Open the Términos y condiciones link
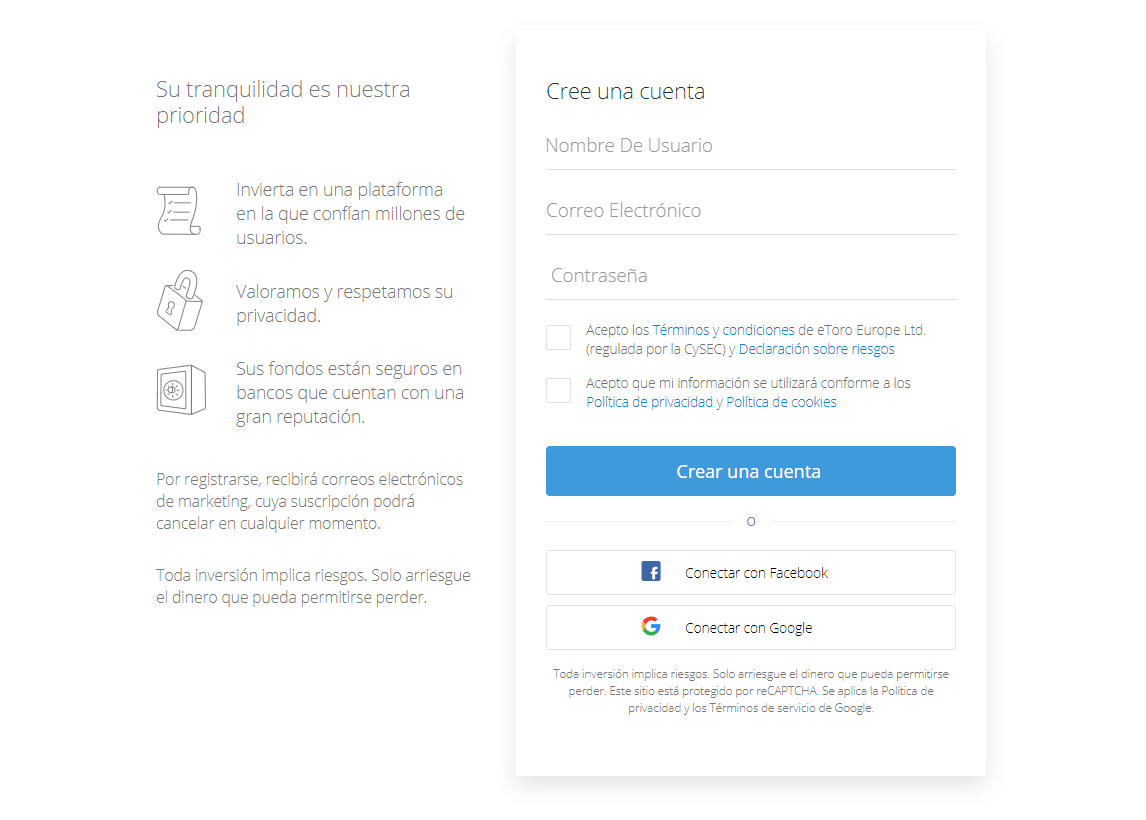The height and width of the screenshot is (820, 1146). 723,330
